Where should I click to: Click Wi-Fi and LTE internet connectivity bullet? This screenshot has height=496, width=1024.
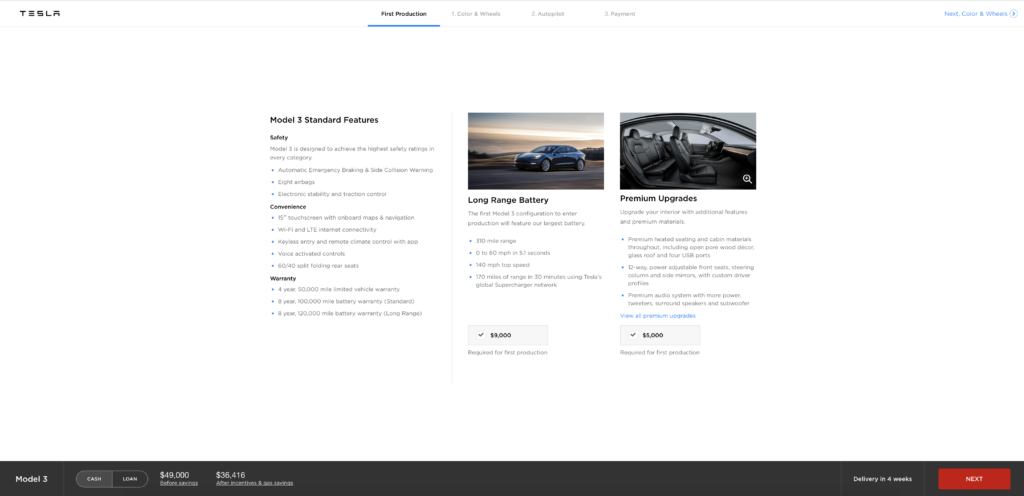(x=327, y=230)
